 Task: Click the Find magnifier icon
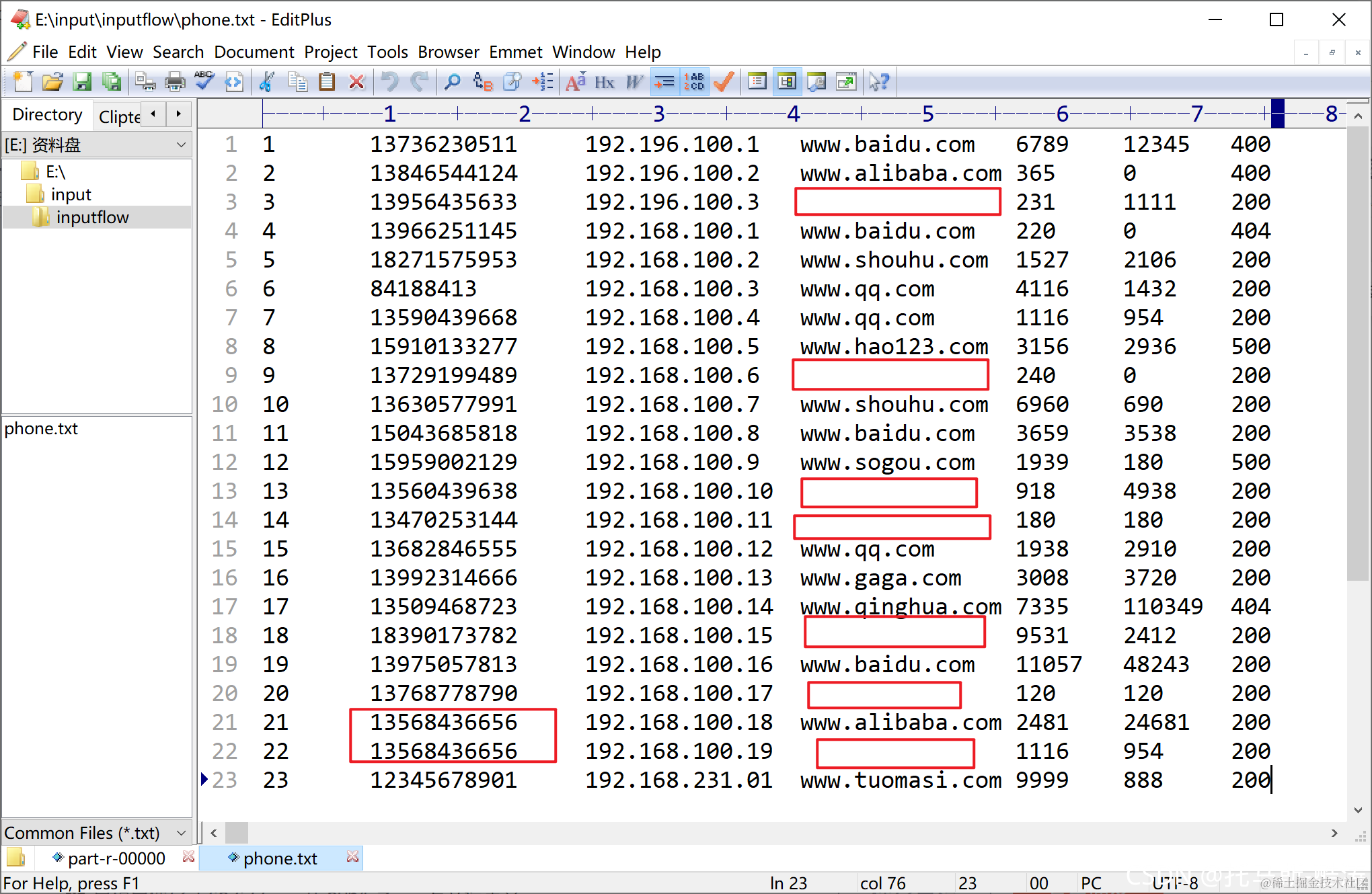(x=452, y=82)
